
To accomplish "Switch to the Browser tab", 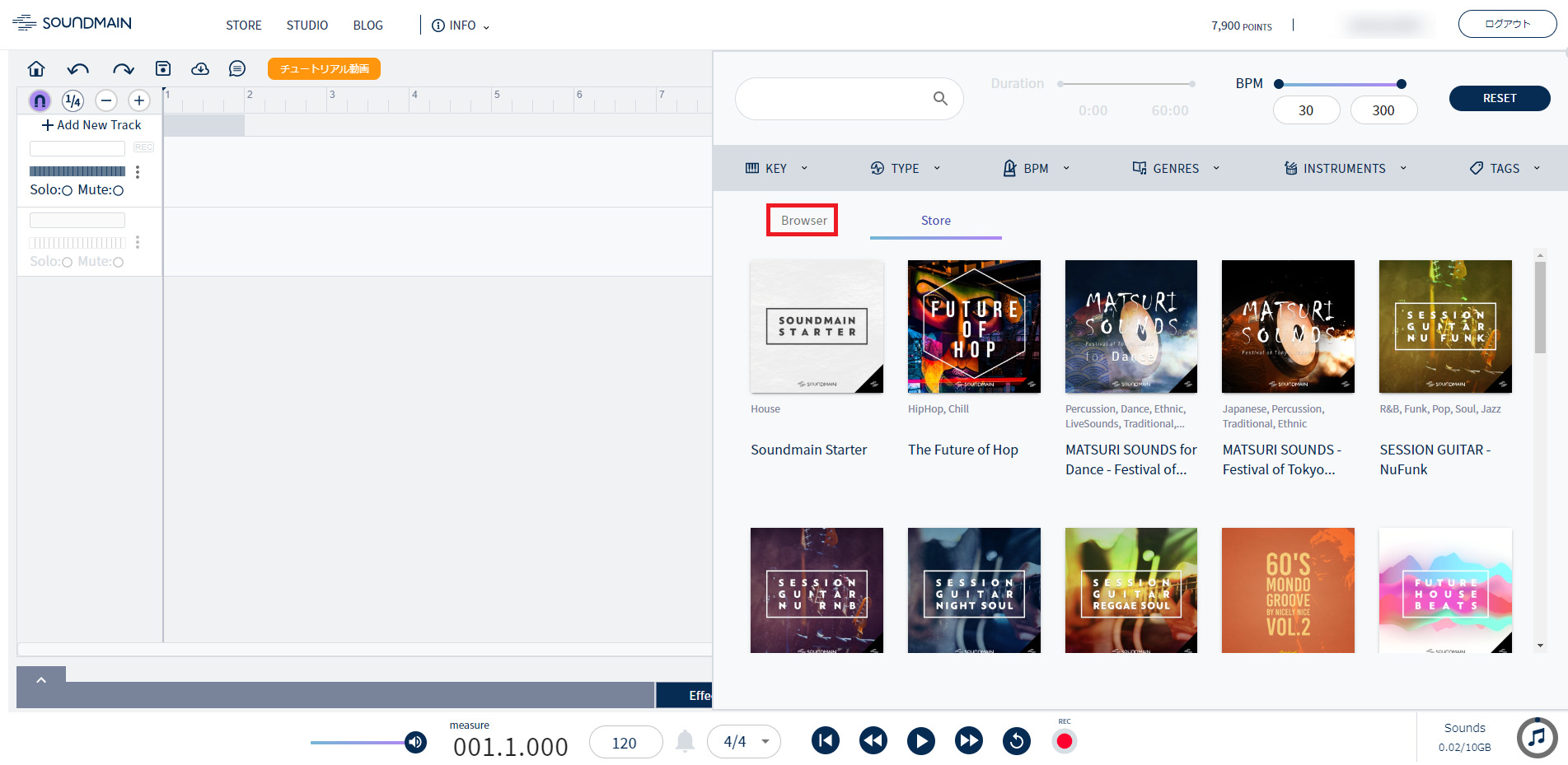I will click(803, 221).
